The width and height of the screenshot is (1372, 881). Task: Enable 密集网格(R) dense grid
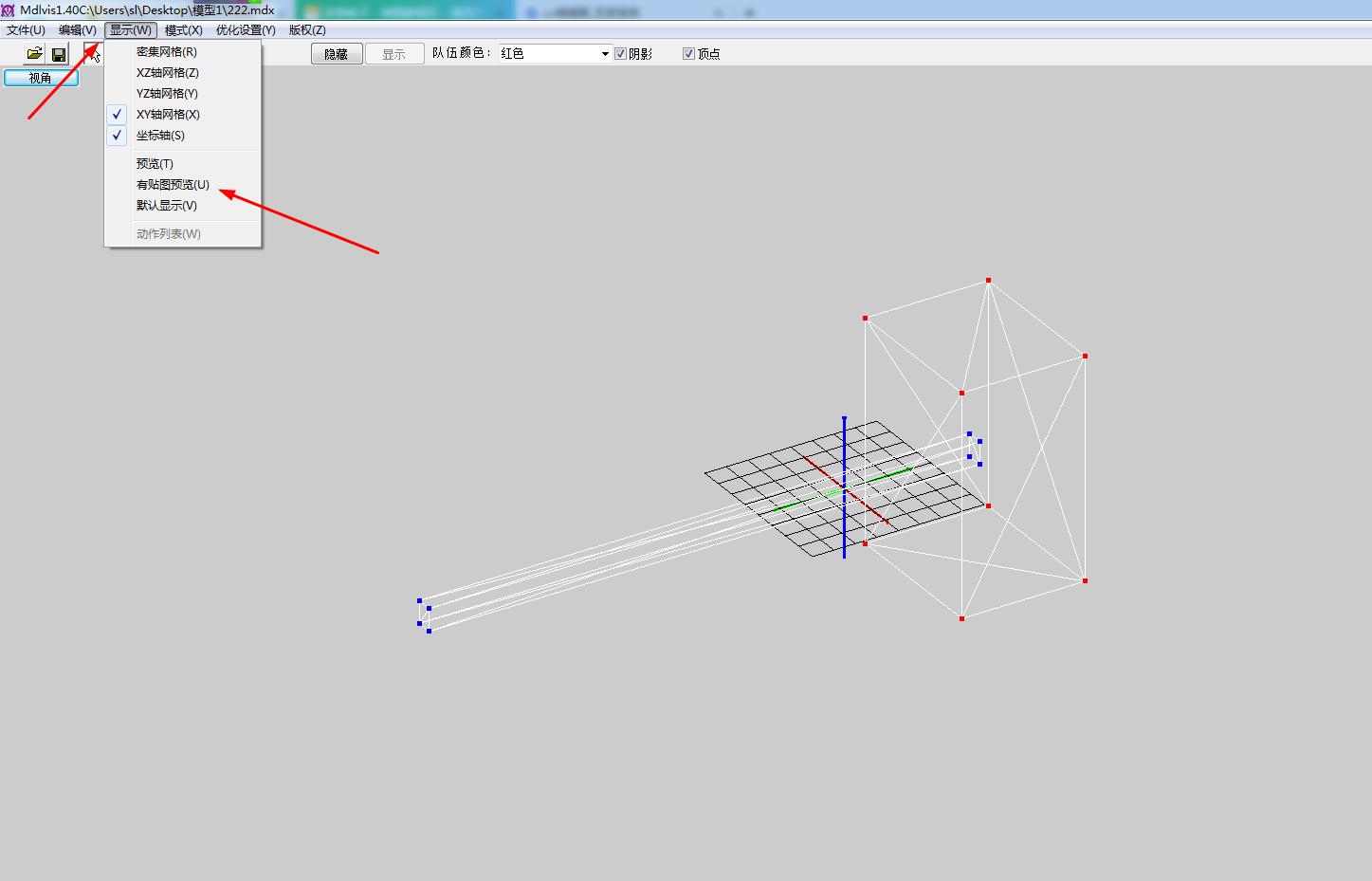(x=167, y=52)
